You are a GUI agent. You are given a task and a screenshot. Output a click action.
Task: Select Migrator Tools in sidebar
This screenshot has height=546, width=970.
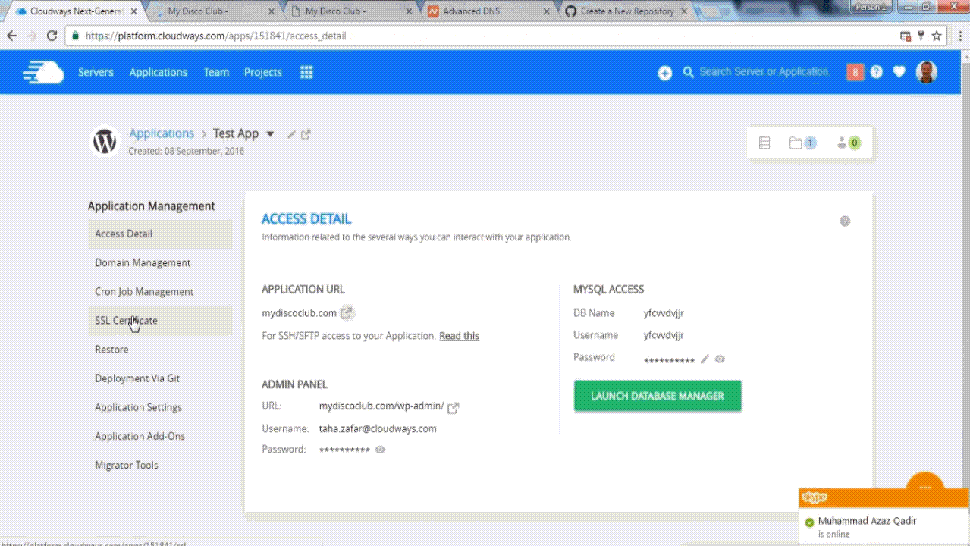(x=160, y=465)
